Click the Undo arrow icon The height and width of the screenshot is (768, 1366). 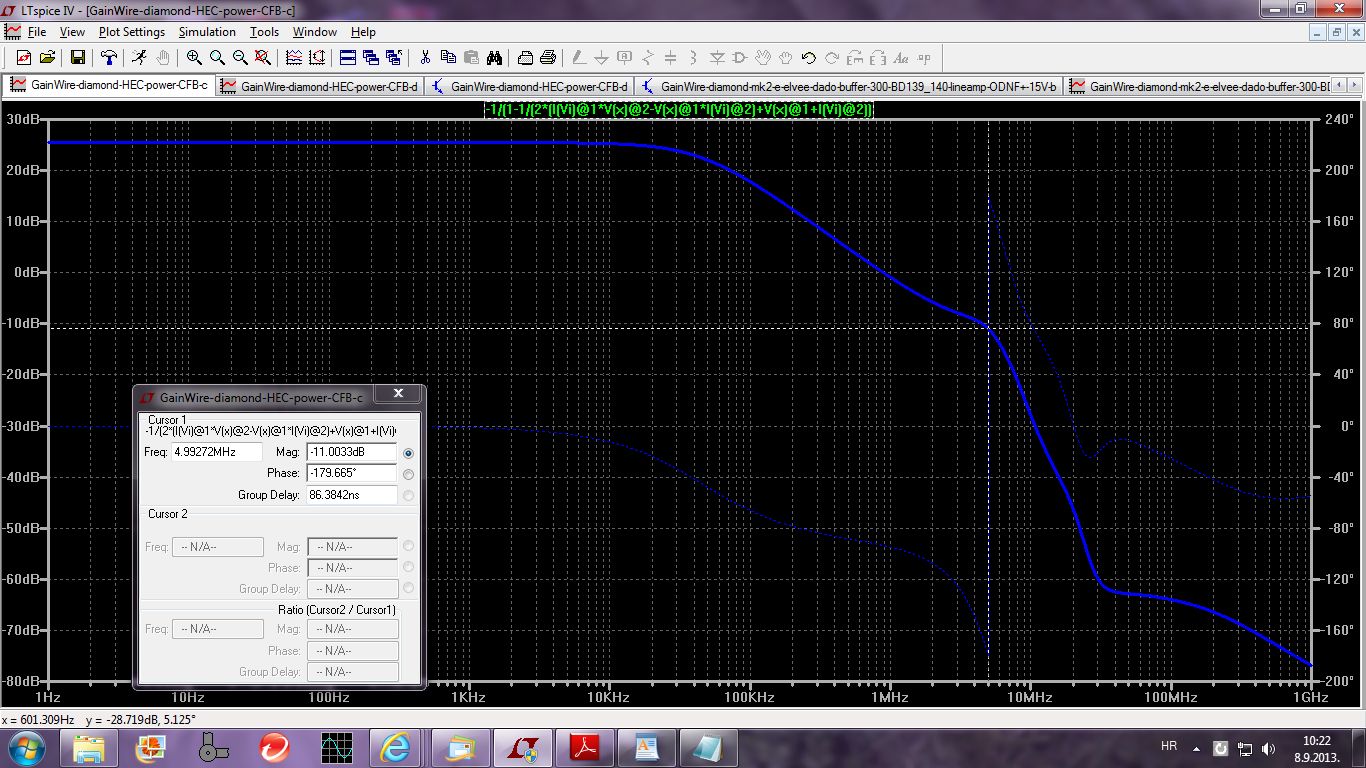[x=809, y=58]
